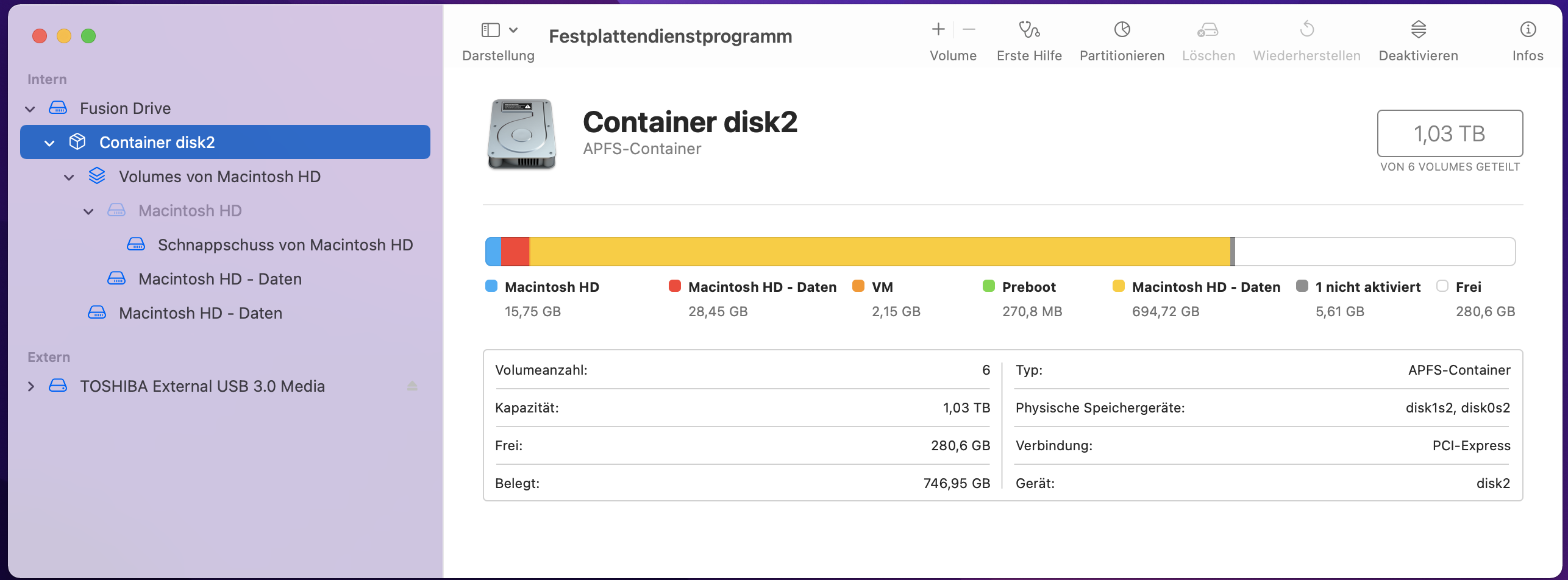
Task: Open the Partitionieren pie chart tool
Action: coord(1122,29)
